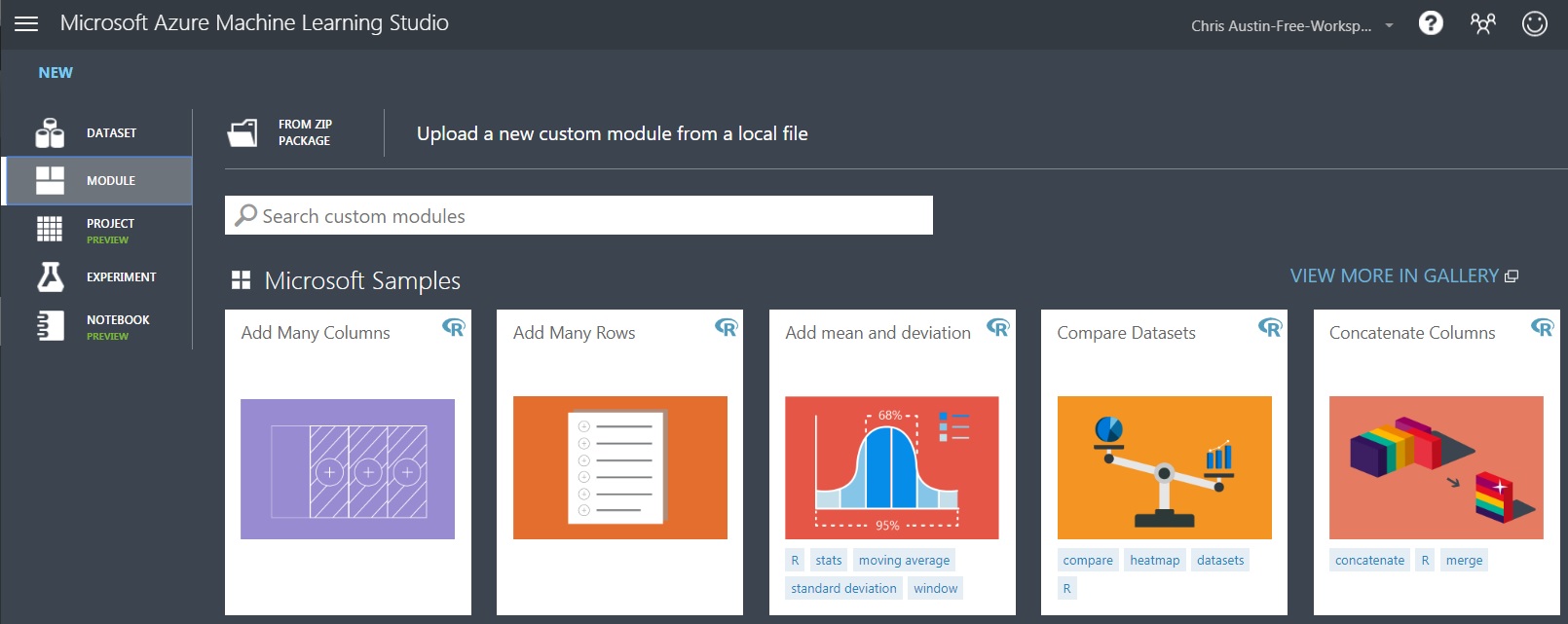1568x624 pixels.
Task: Click the Project grid icon
Action: coord(50,229)
